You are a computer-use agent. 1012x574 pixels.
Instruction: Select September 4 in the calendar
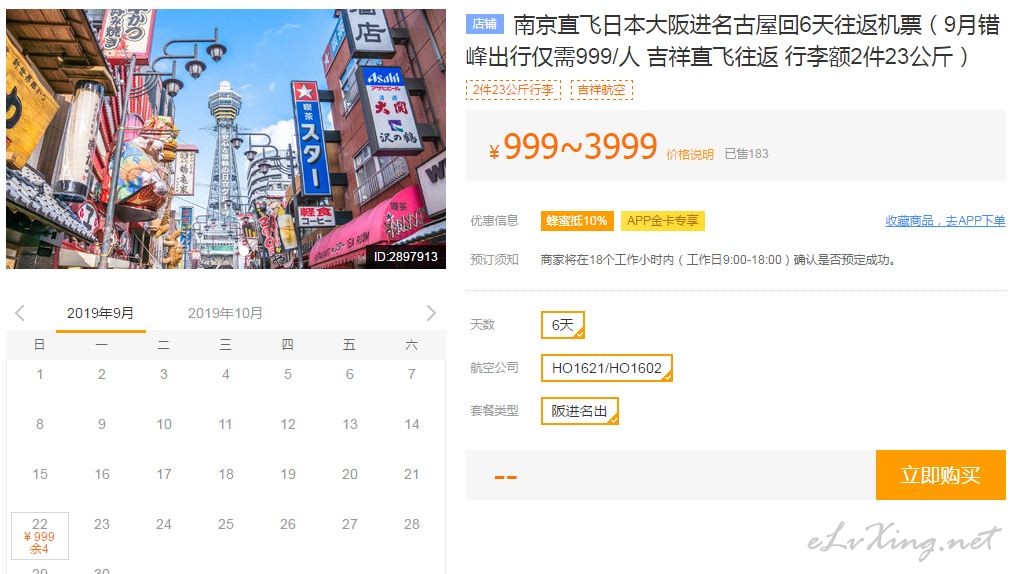[226, 374]
